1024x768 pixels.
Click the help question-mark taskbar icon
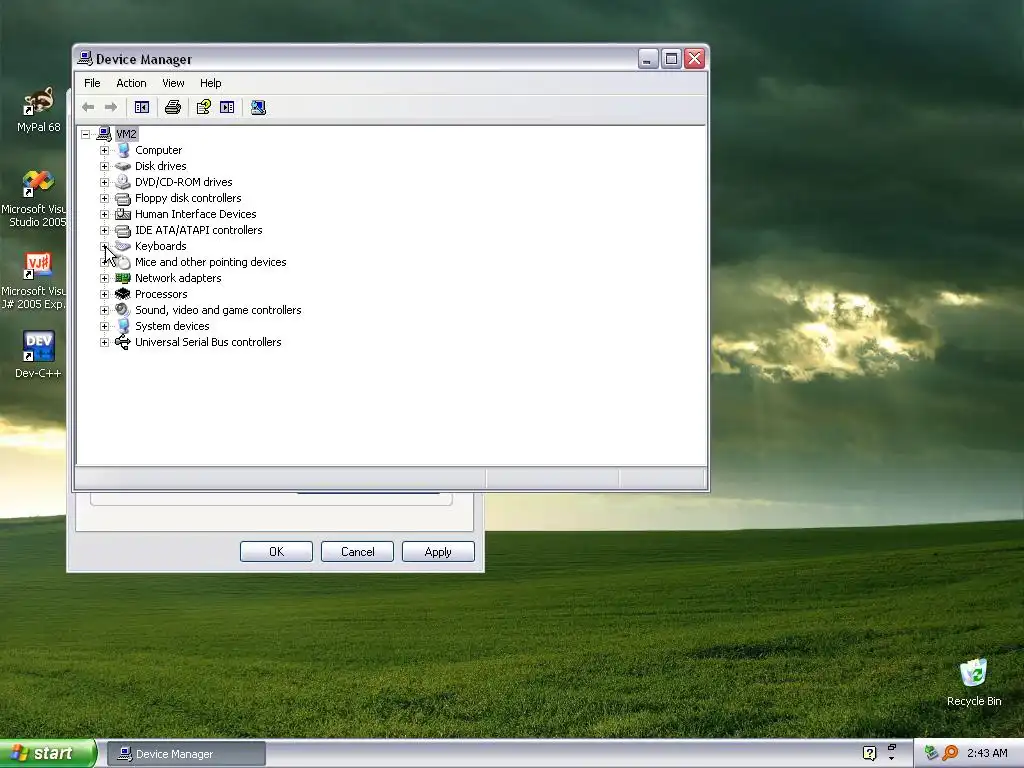869,753
